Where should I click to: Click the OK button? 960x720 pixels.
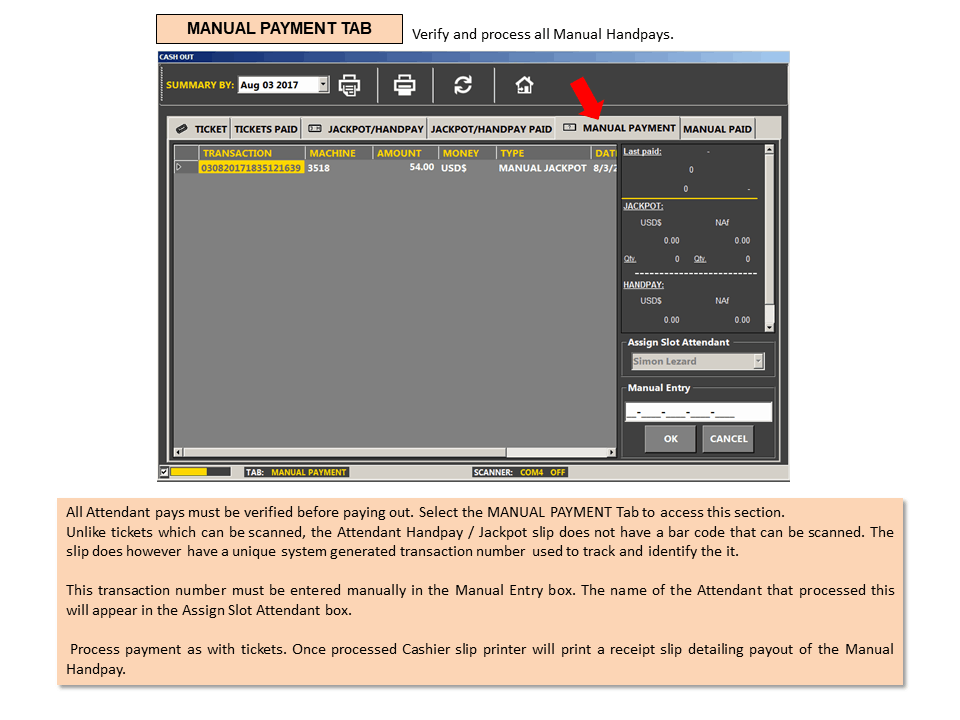coord(670,439)
